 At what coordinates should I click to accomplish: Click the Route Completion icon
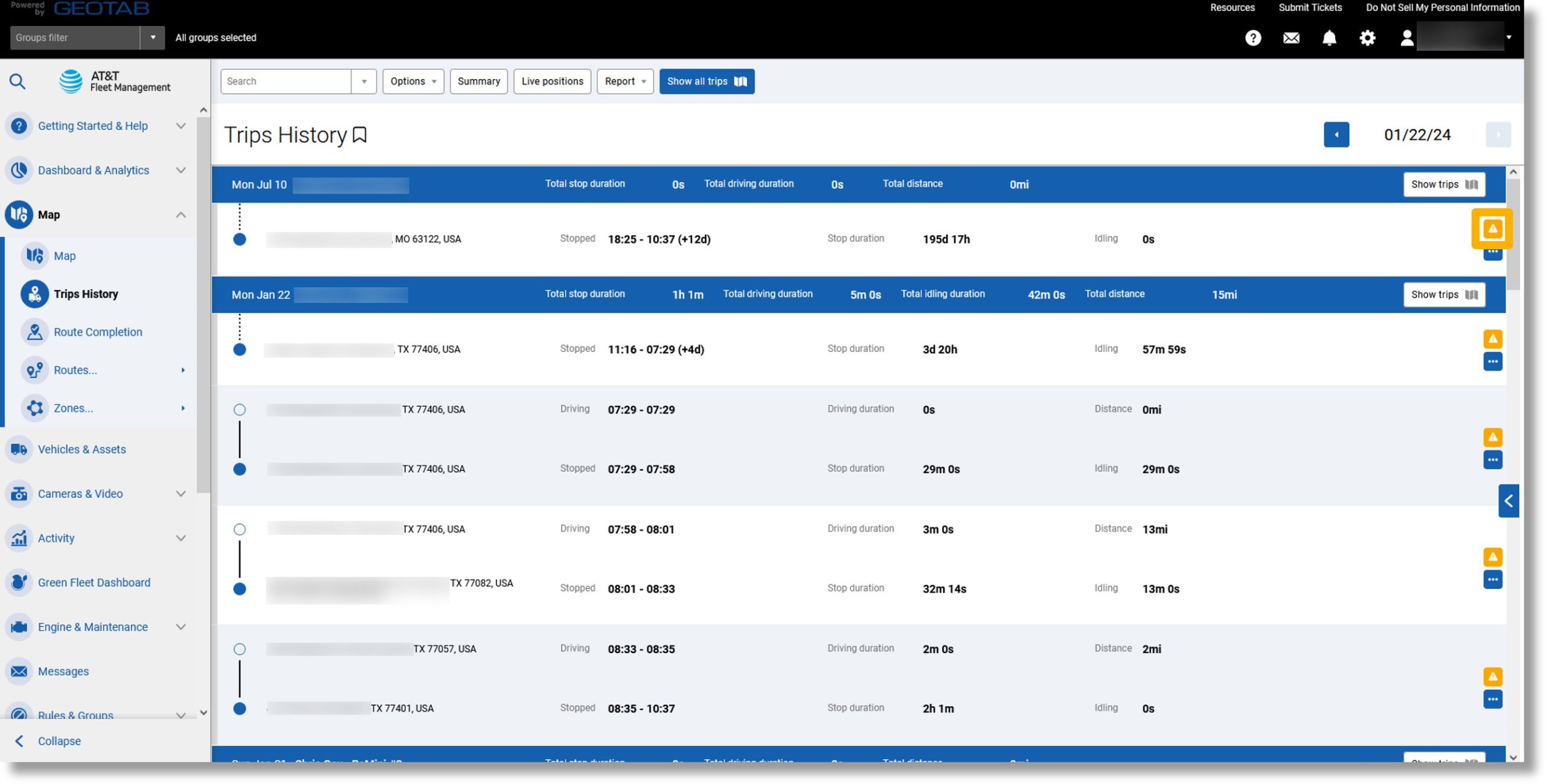point(34,332)
